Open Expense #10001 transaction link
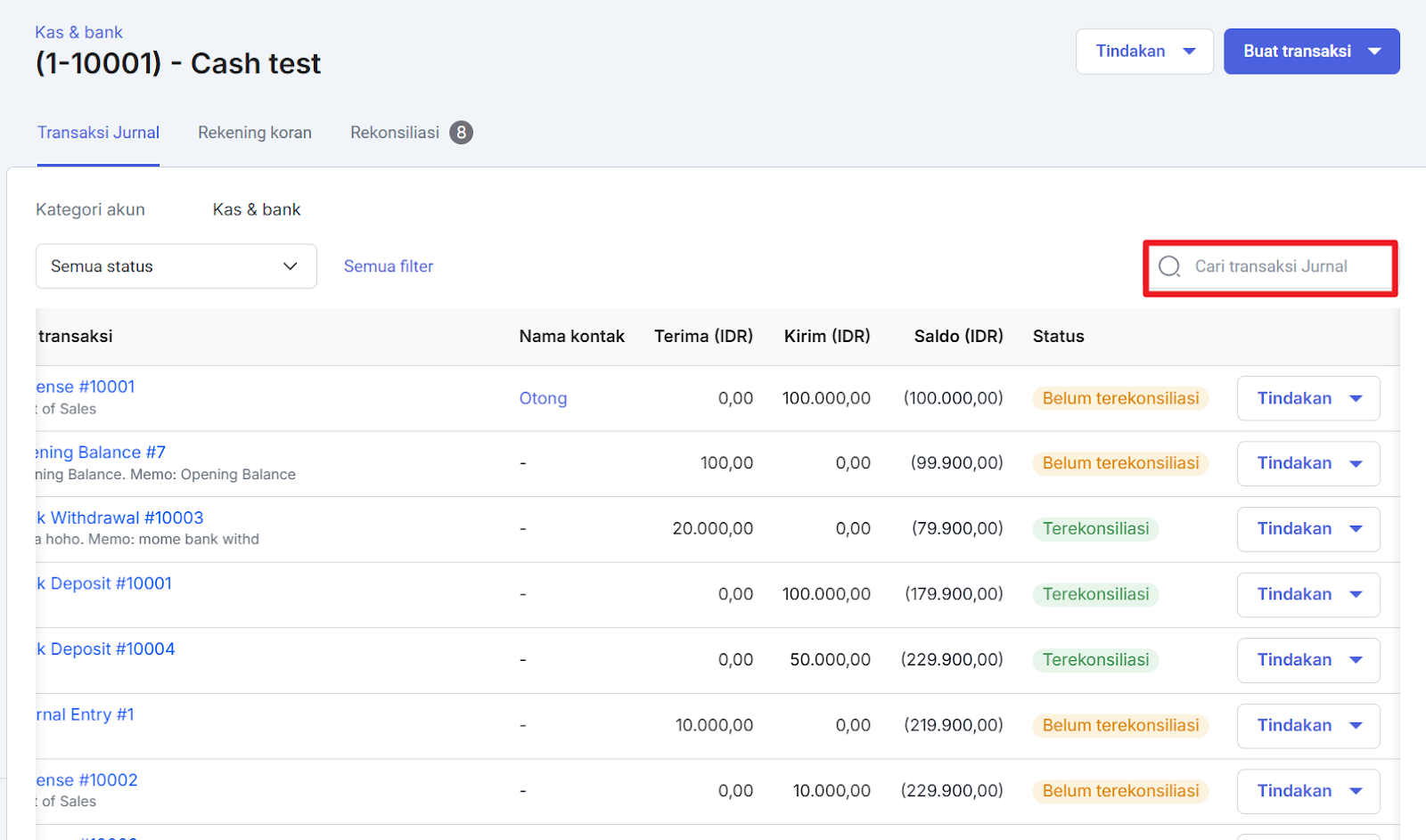The width and height of the screenshot is (1426, 840). 86,387
